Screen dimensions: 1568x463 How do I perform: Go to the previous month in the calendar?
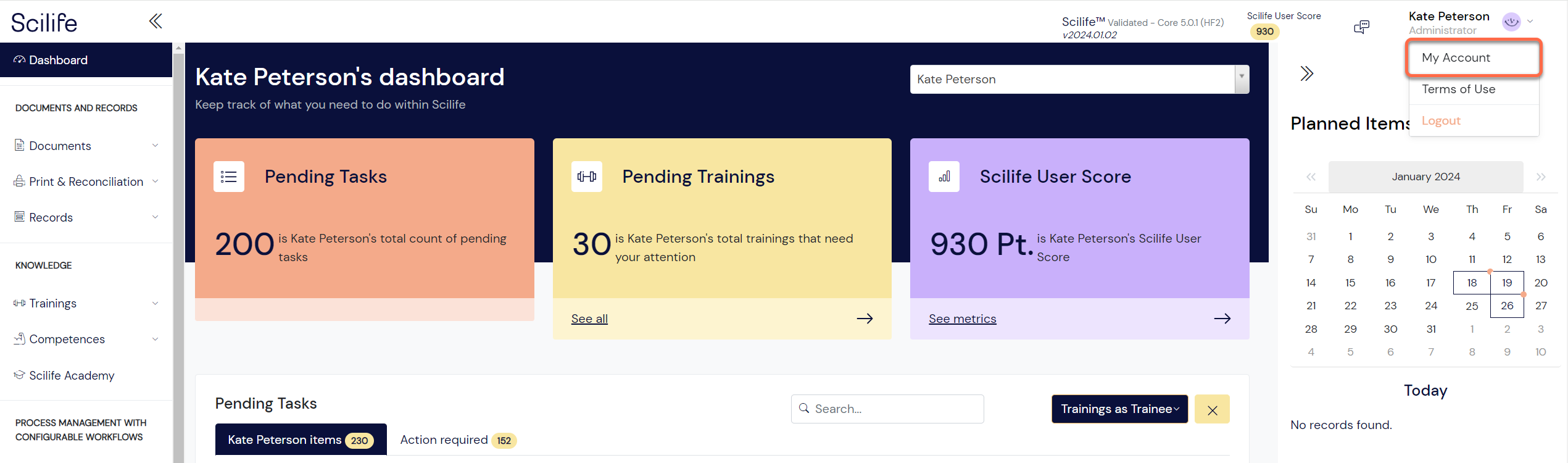(1311, 177)
